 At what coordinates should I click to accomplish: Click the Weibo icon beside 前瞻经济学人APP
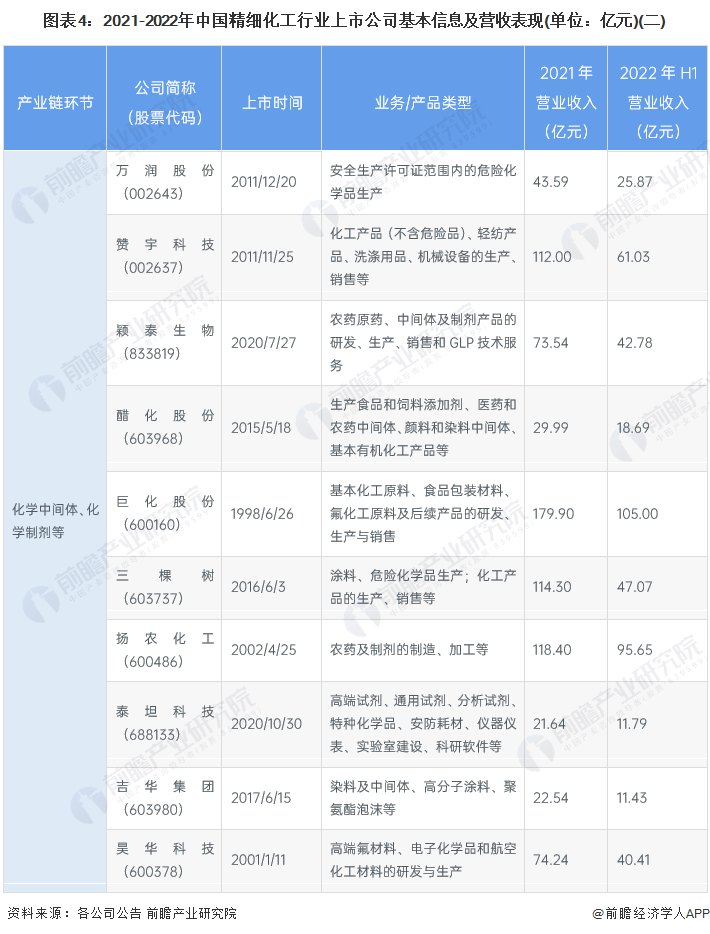[x=597, y=913]
